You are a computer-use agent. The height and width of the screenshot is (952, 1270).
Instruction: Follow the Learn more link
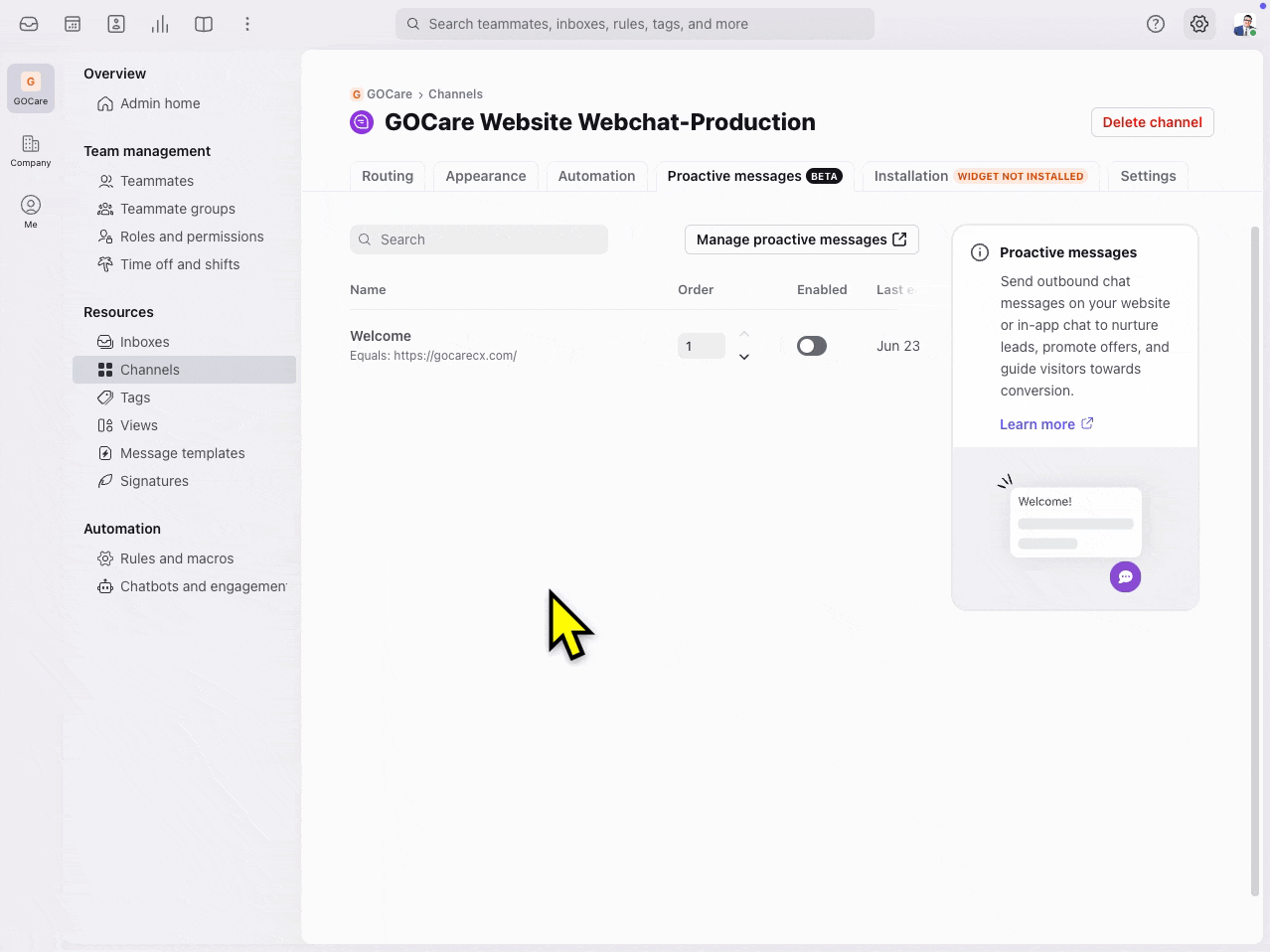[1046, 424]
